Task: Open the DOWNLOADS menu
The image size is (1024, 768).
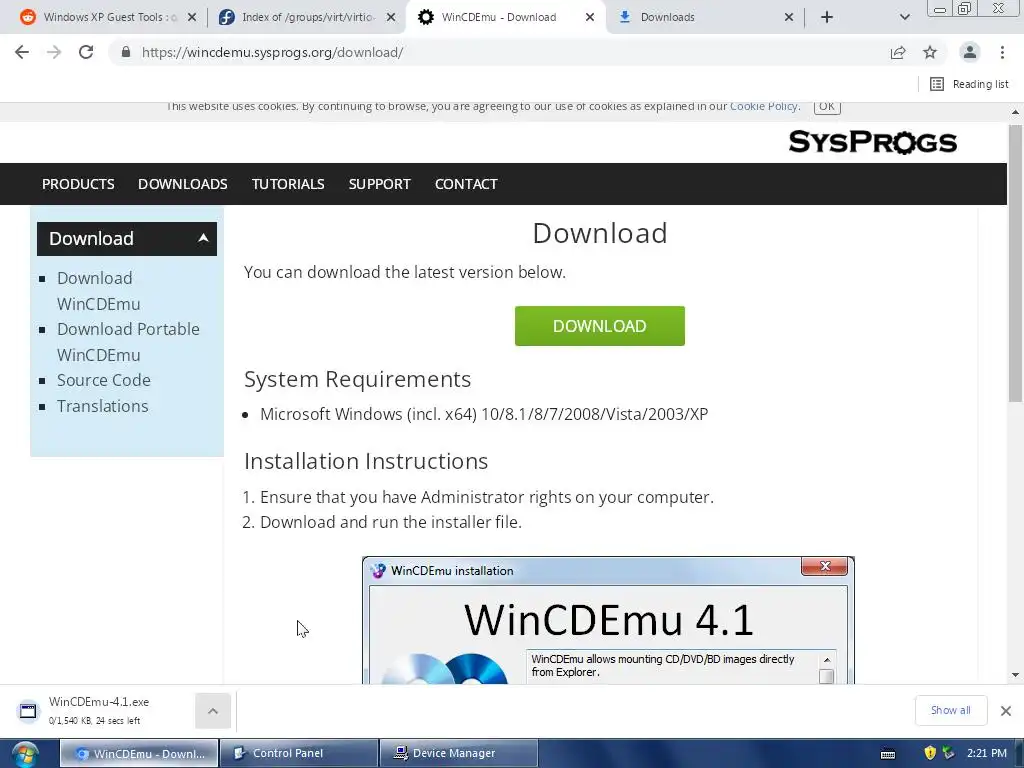Action: click(x=183, y=184)
